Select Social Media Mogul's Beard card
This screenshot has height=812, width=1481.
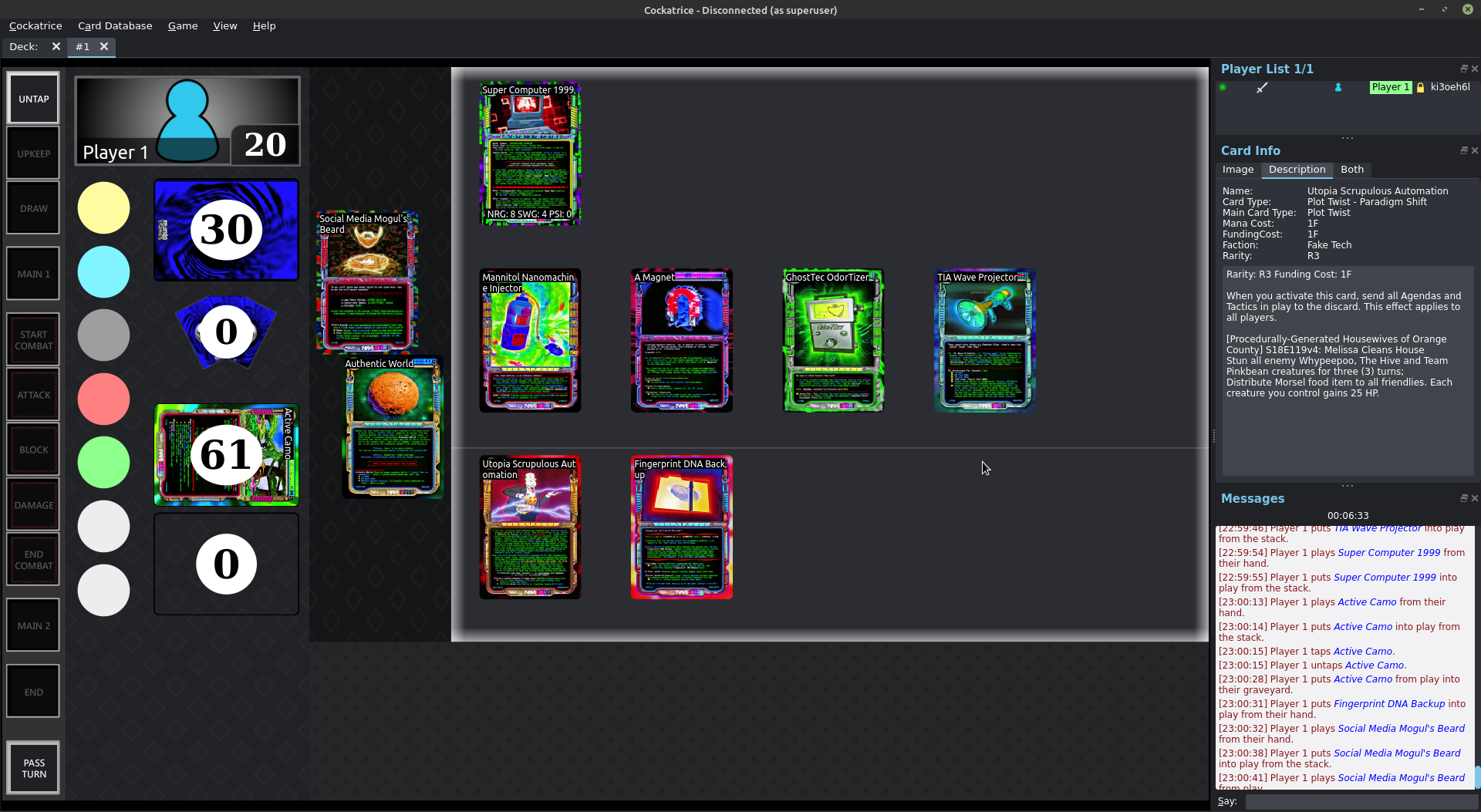point(367,281)
